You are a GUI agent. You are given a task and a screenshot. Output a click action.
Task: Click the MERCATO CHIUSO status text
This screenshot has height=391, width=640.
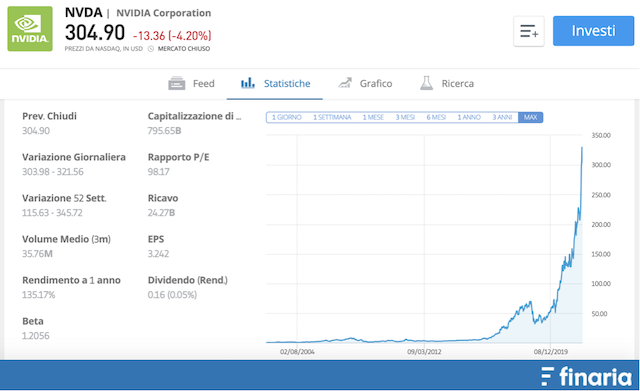(184, 49)
